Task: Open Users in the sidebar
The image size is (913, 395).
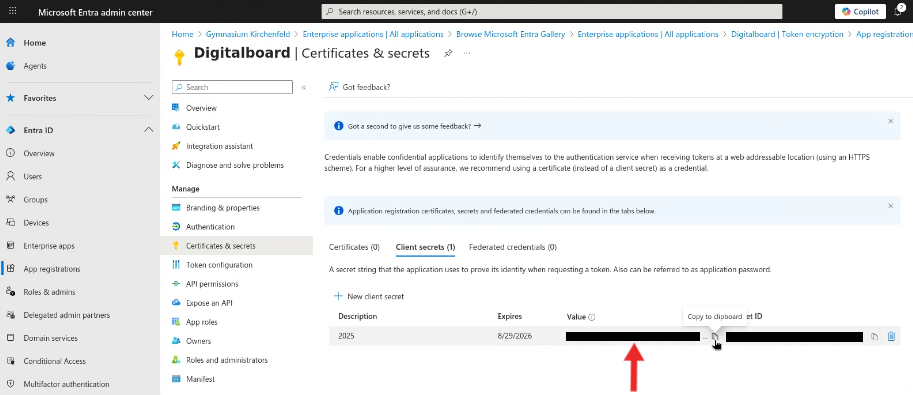Action: pos(32,177)
